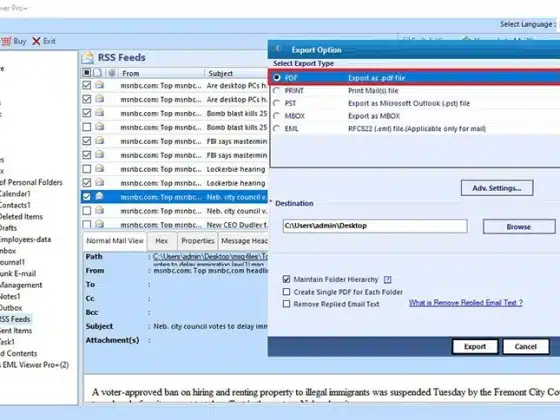Select Drafts folder in tree
The image size is (560, 420).
[8, 228]
